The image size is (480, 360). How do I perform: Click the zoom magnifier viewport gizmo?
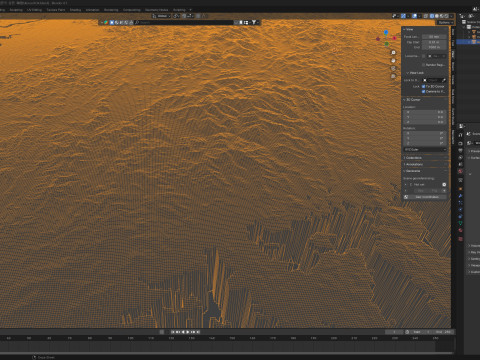pyautogui.click(x=393, y=53)
